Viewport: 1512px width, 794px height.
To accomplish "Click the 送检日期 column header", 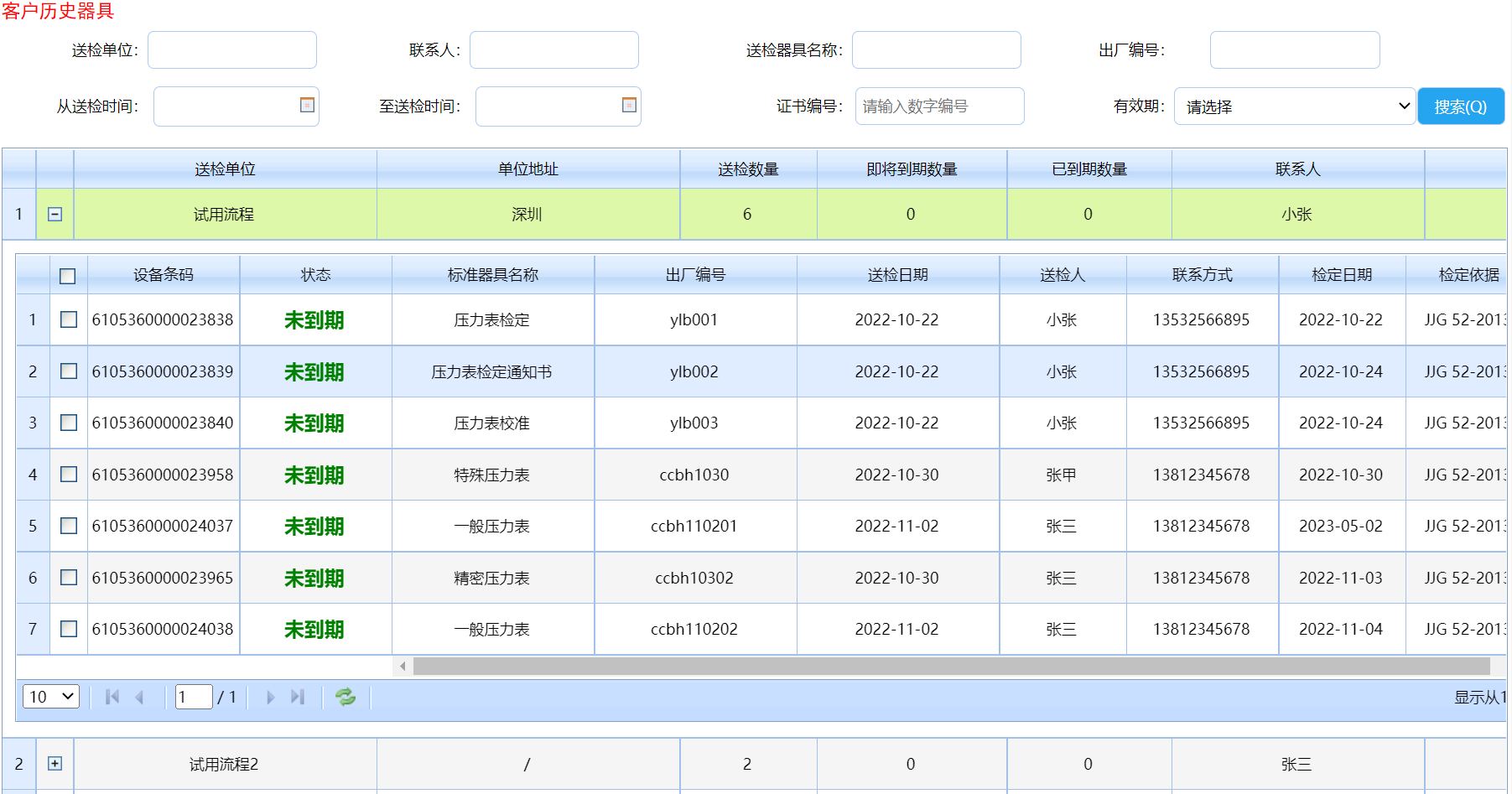I will click(x=897, y=275).
